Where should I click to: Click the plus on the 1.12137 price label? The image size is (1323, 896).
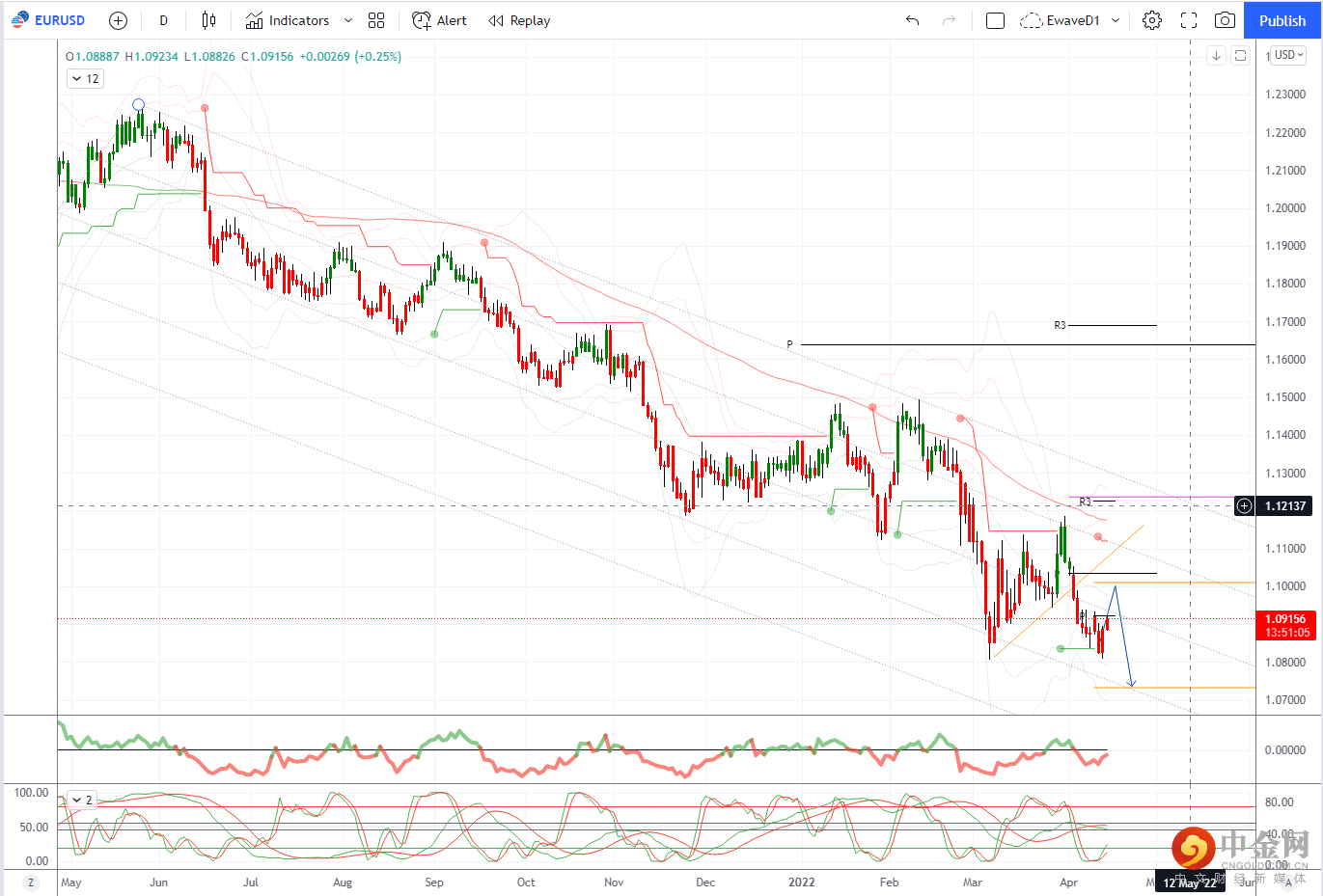[x=1245, y=505]
